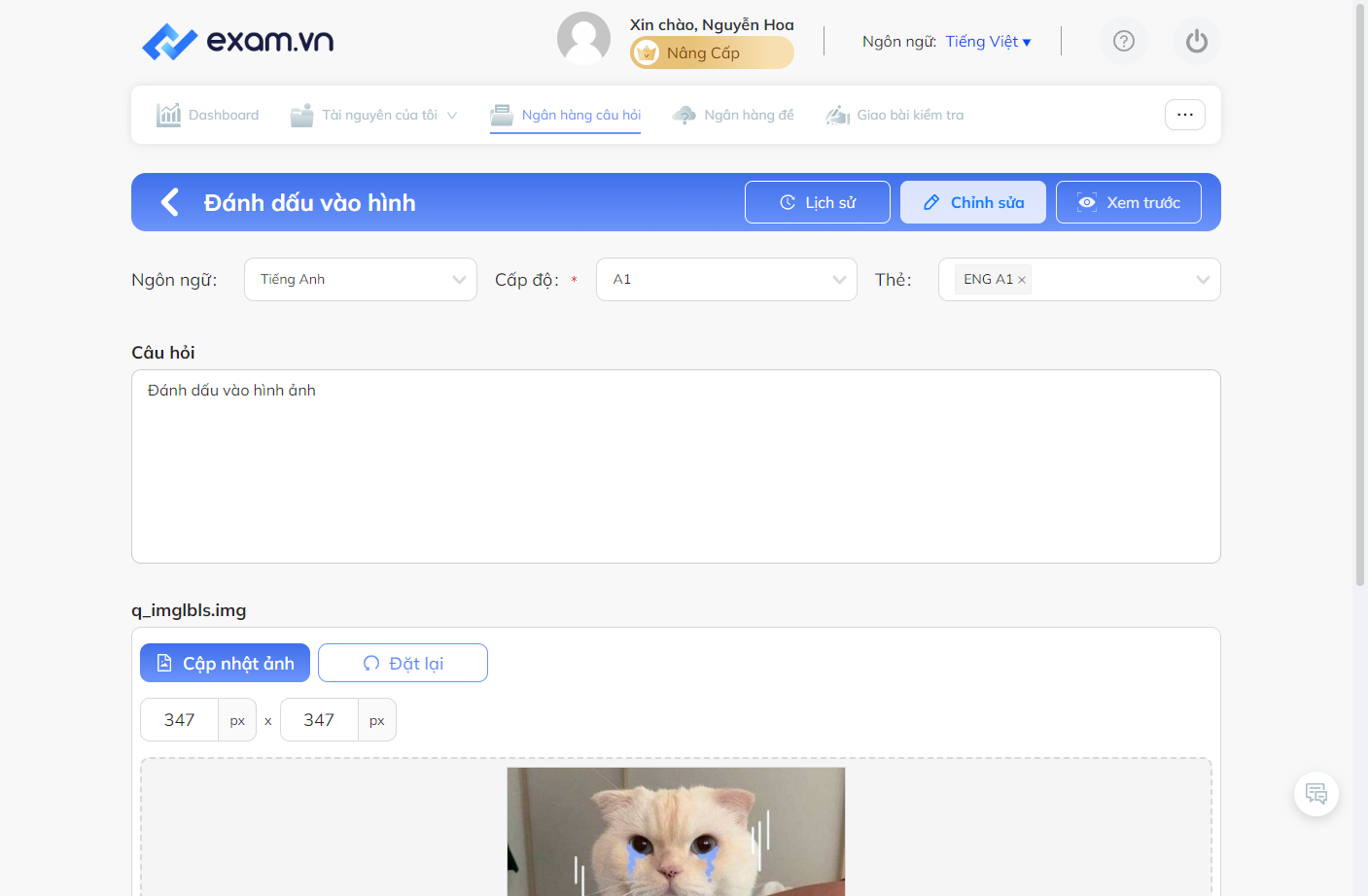Remove the ENG A1 tag

pos(1022,280)
